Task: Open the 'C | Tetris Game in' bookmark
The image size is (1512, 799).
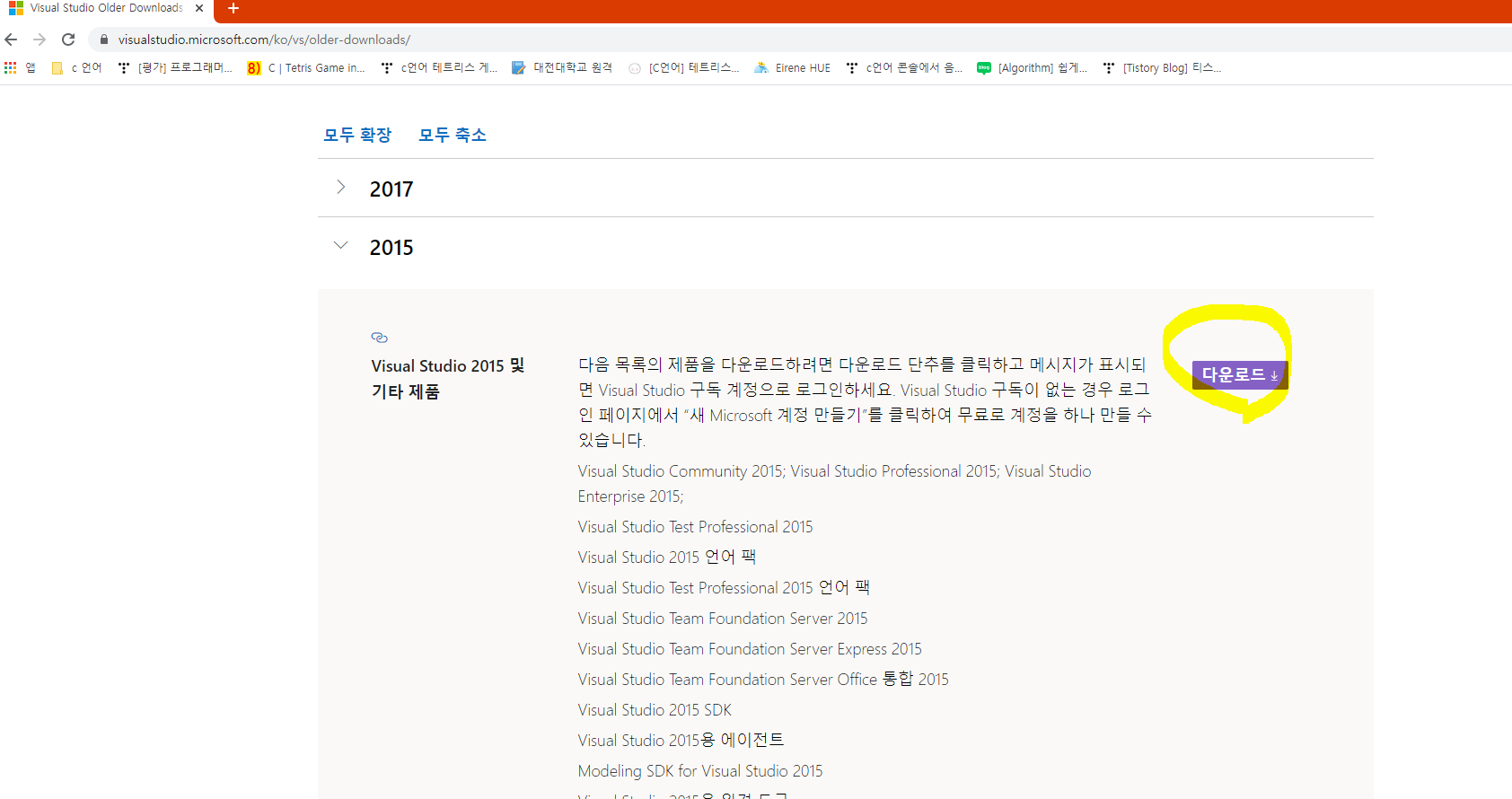Action: 306,67
